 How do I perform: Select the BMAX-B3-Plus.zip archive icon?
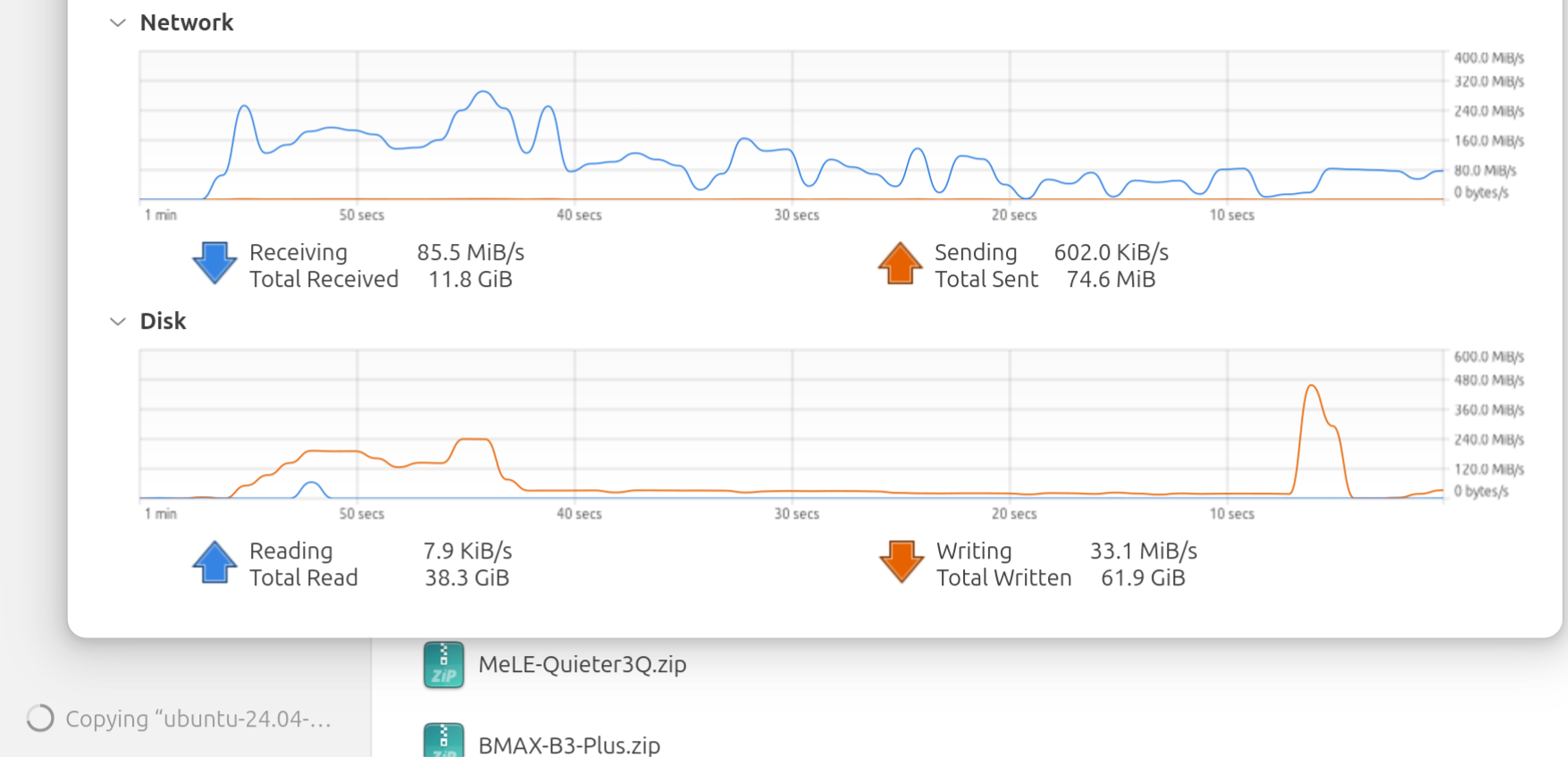(443, 741)
